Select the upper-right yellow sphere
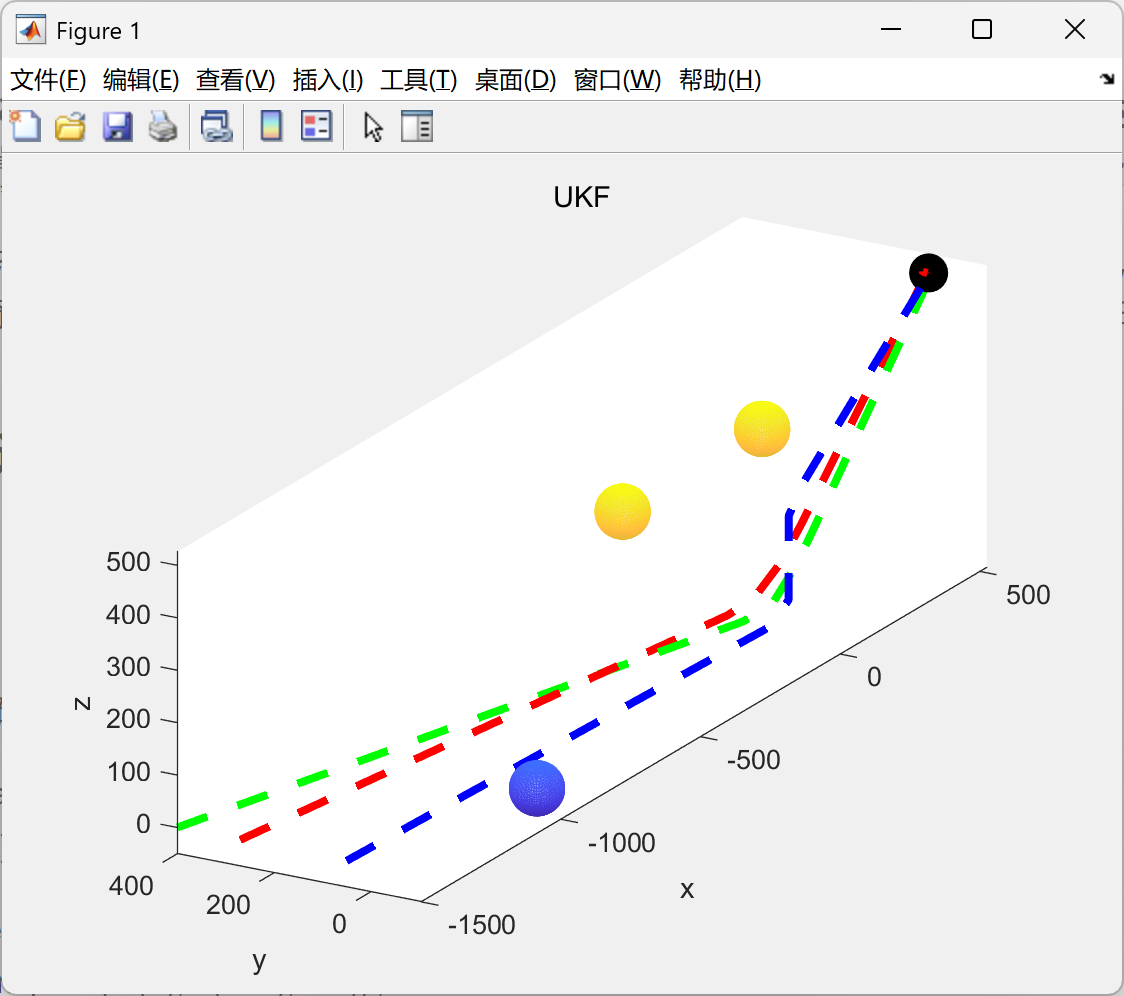Image resolution: width=1124 pixels, height=996 pixels. pyautogui.click(x=762, y=429)
